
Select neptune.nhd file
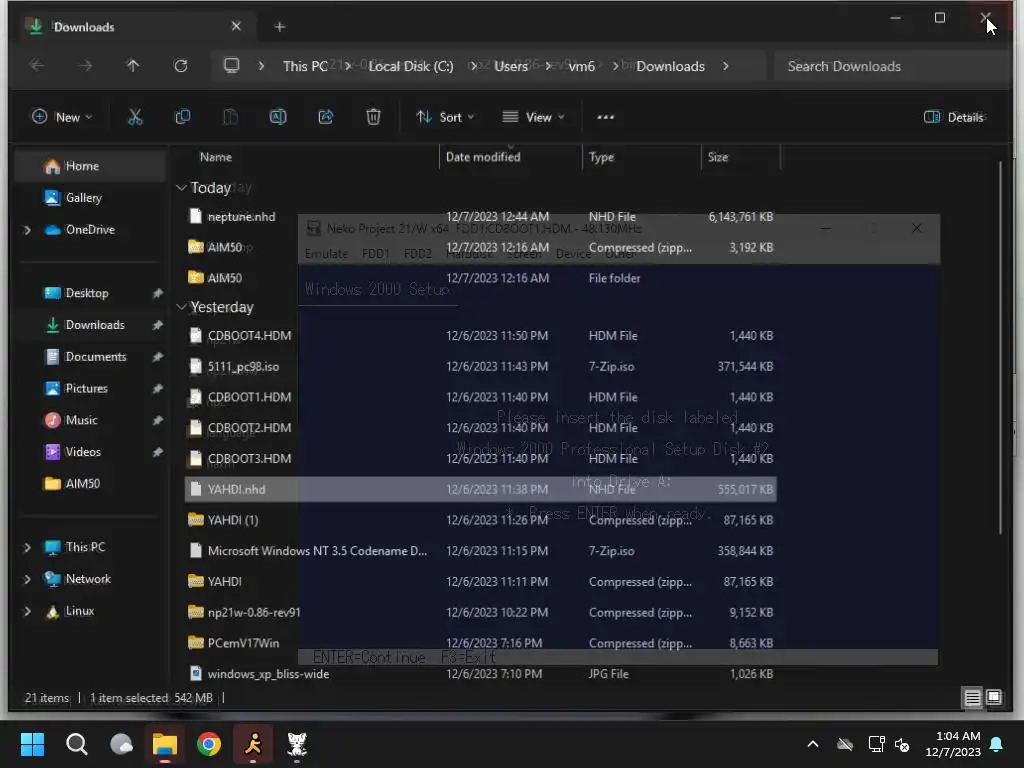tap(480, 217)
